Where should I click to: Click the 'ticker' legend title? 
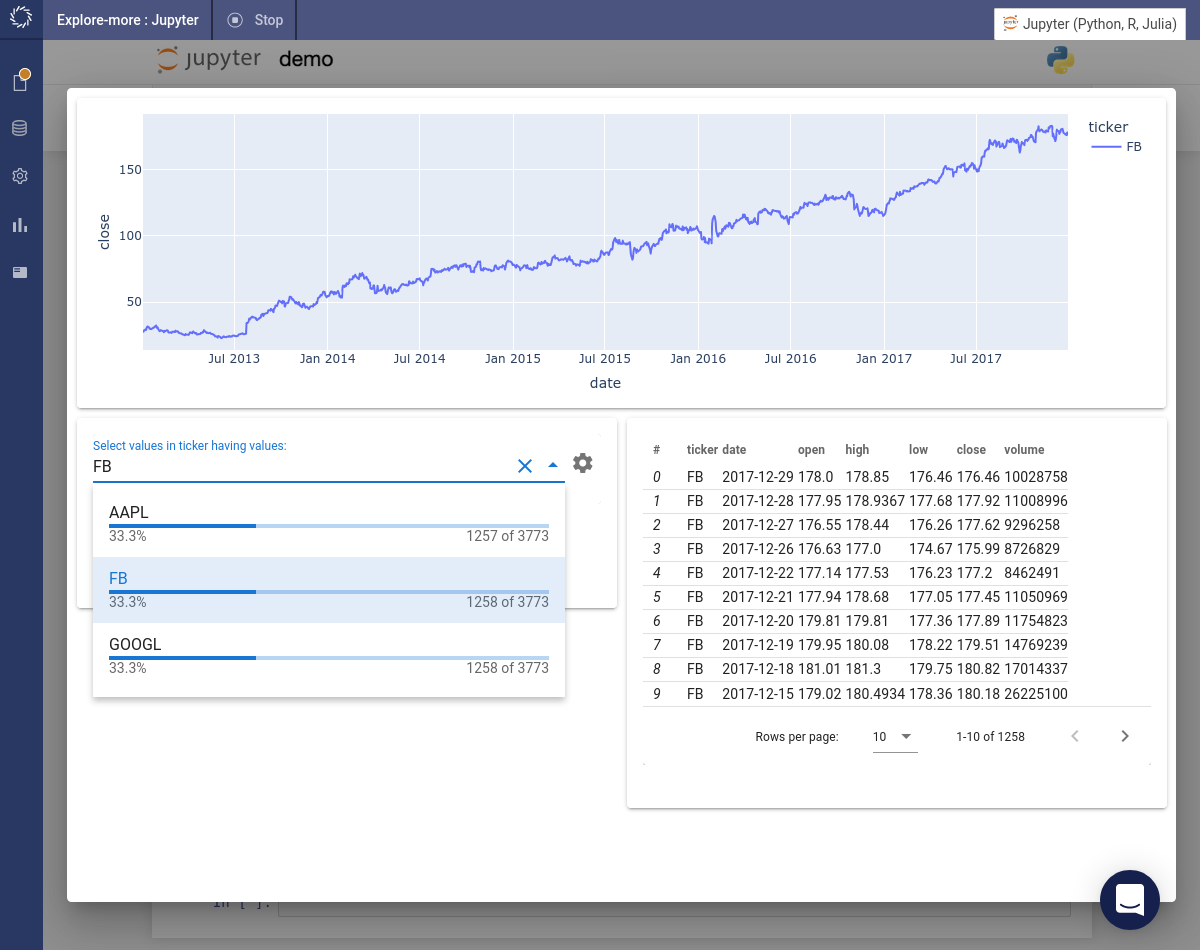1108,127
